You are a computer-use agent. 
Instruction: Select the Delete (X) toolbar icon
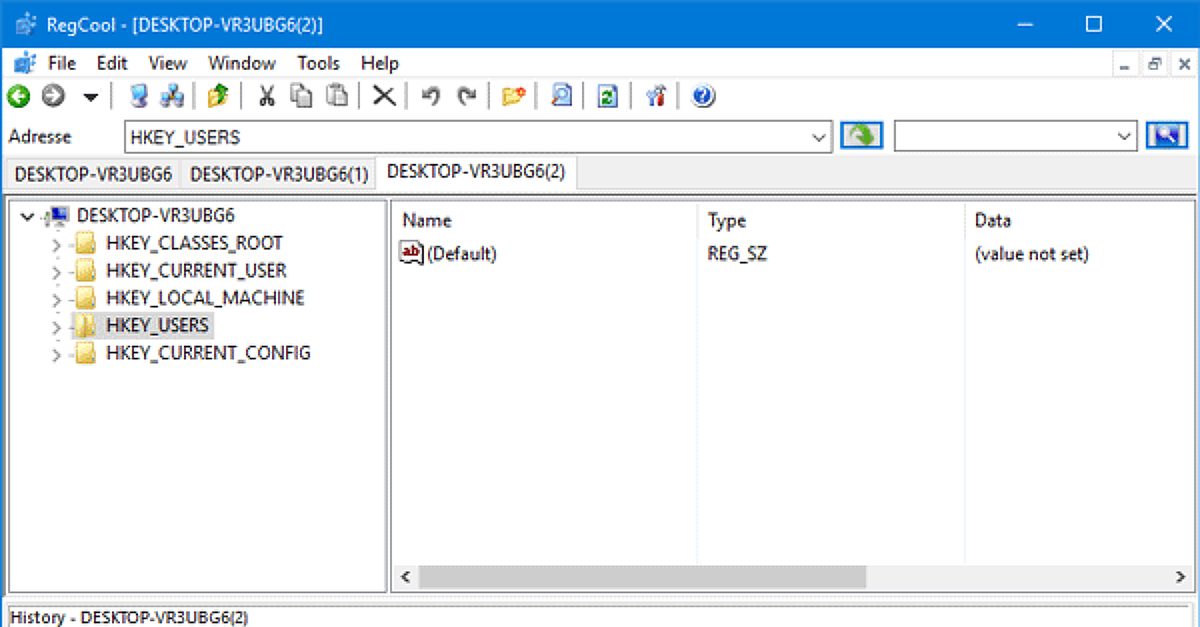pyautogui.click(x=384, y=96)
